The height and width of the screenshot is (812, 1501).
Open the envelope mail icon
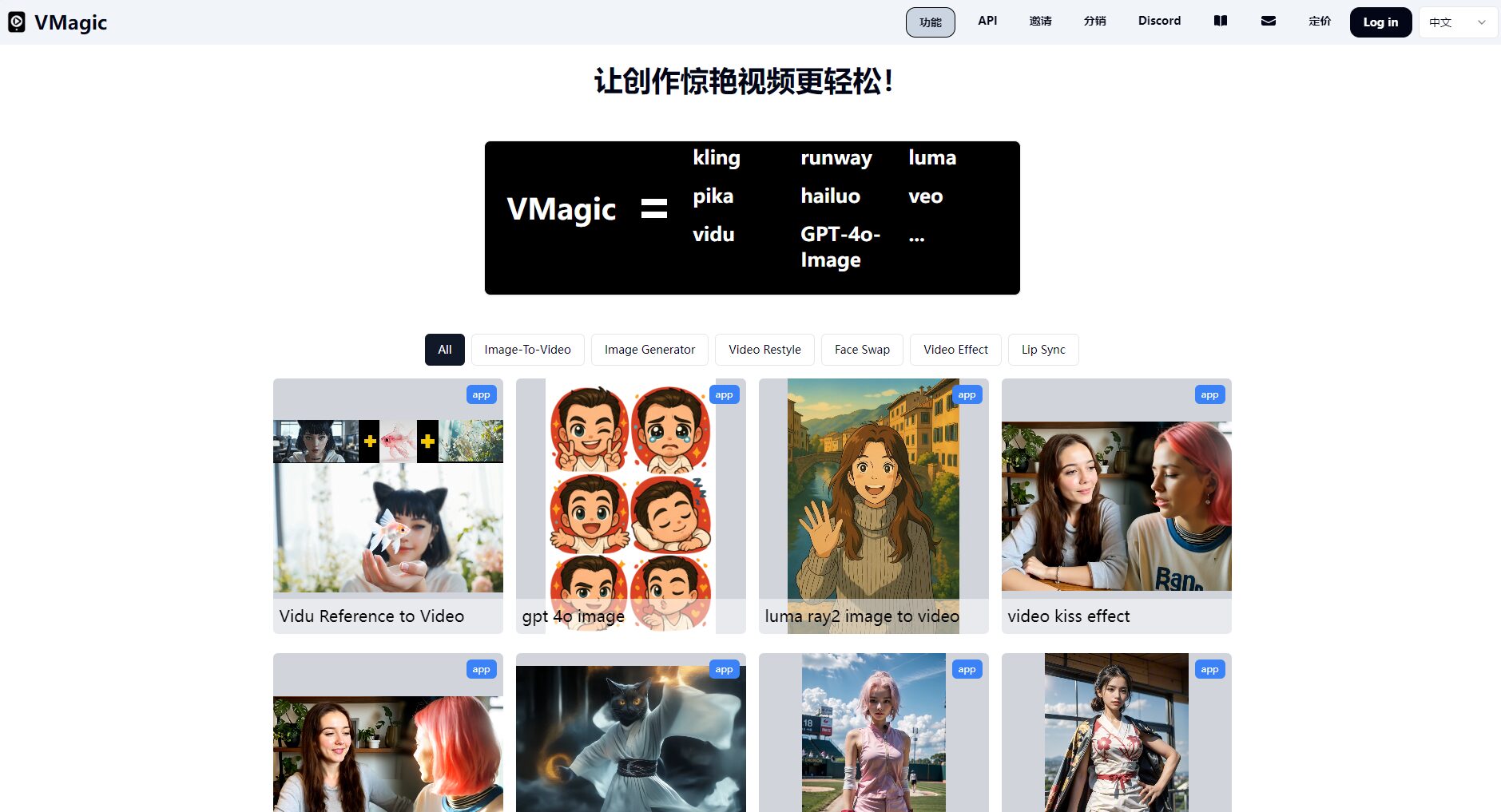tap(1269, 21)
